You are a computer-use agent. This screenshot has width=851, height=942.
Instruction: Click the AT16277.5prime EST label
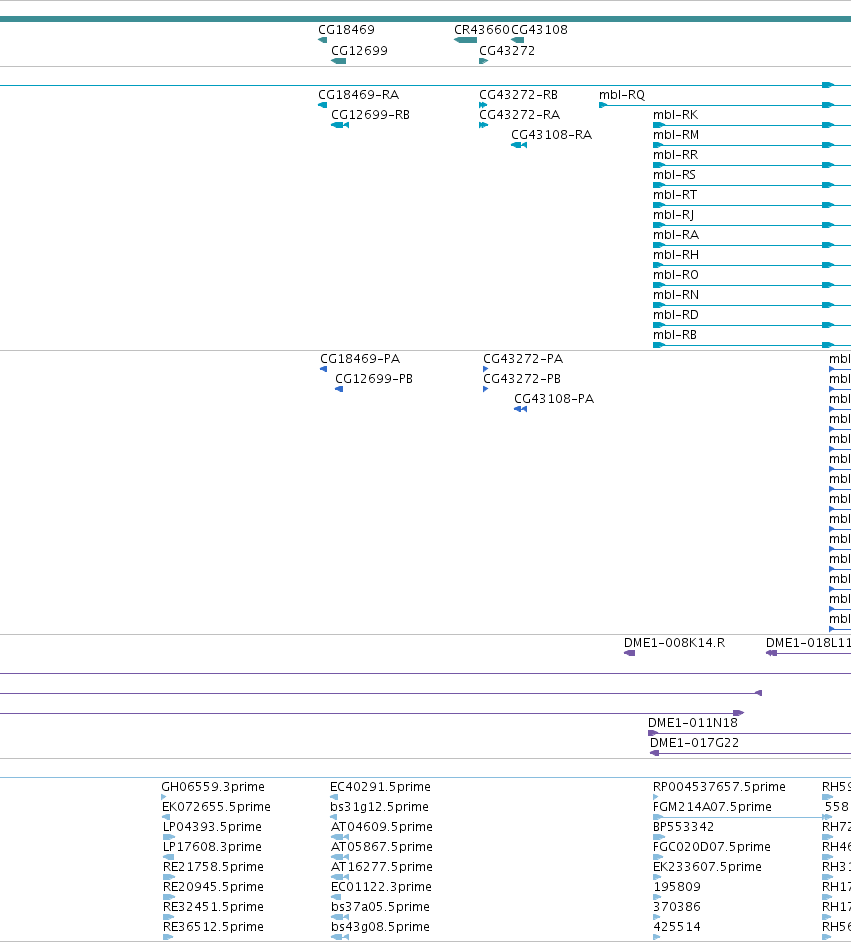click(x=381, y=867)
